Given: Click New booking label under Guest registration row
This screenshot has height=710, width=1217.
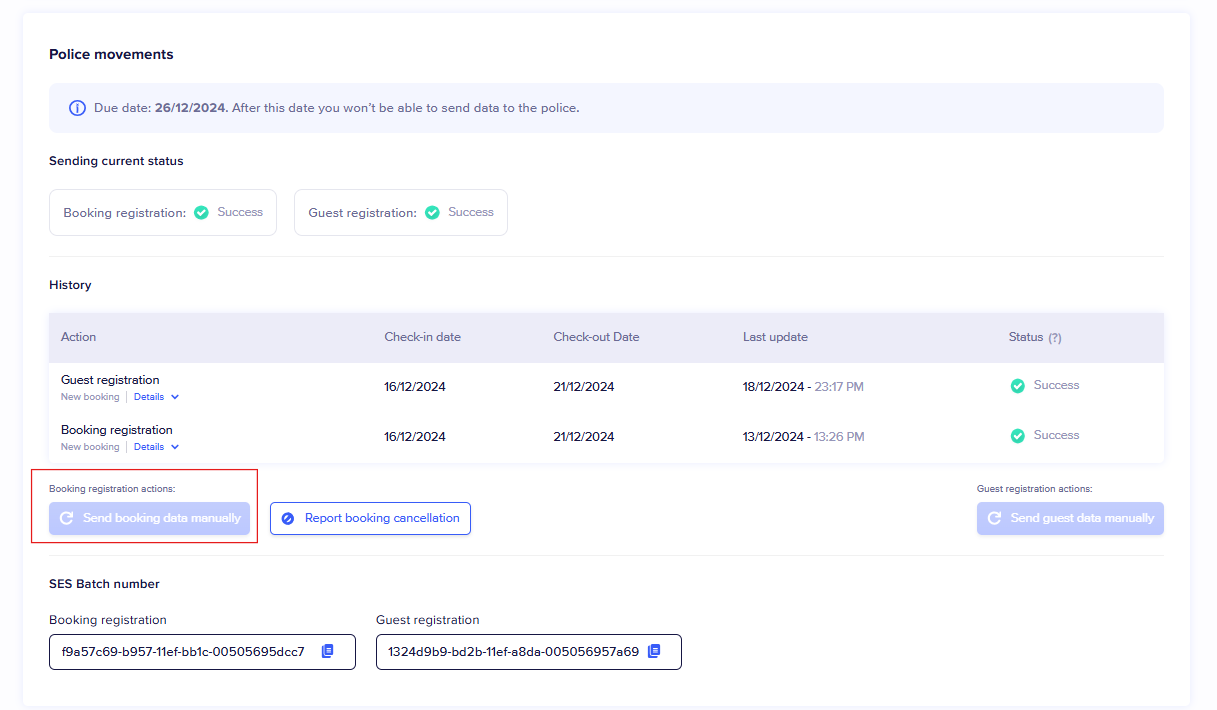Looking at the screenshot, I should pos(90,397).
